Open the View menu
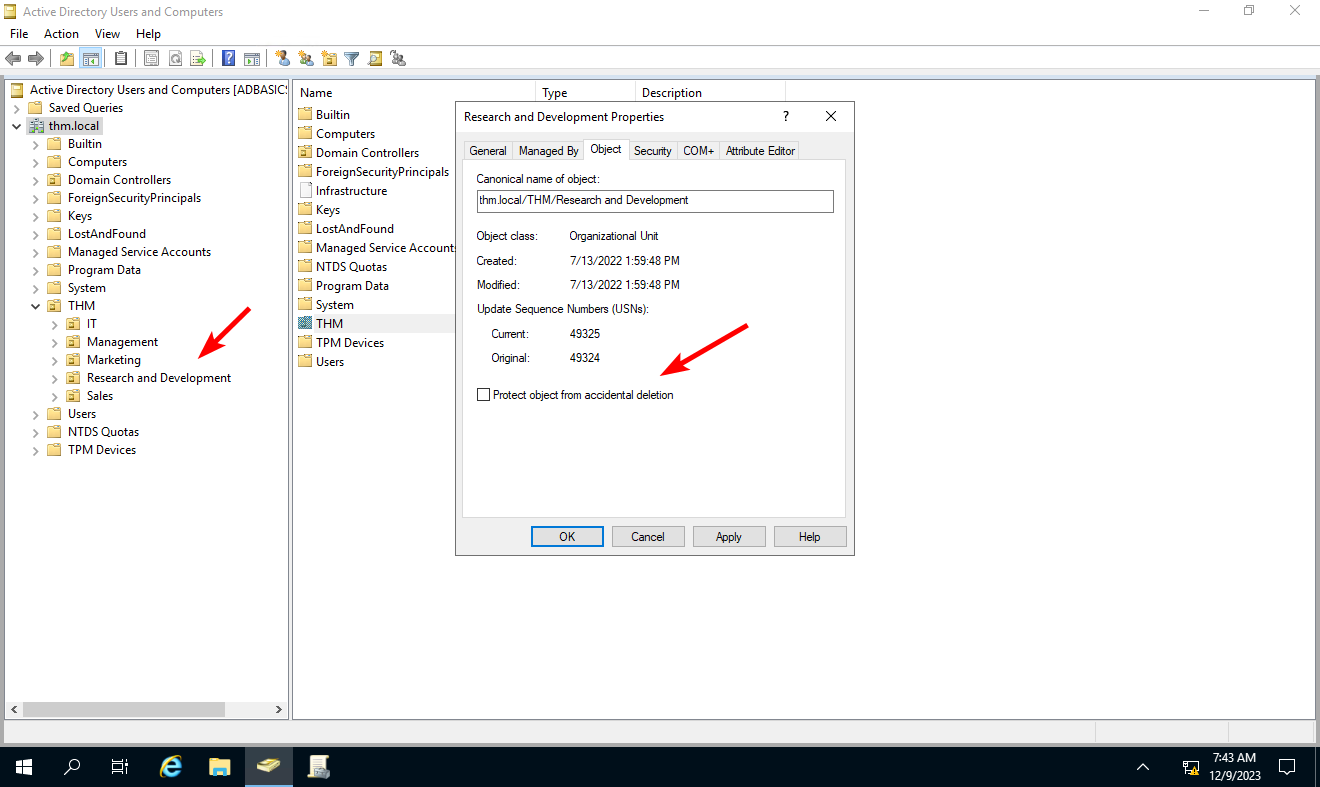The height and width of the screenshot is (787, 1320). coord(107,34)
